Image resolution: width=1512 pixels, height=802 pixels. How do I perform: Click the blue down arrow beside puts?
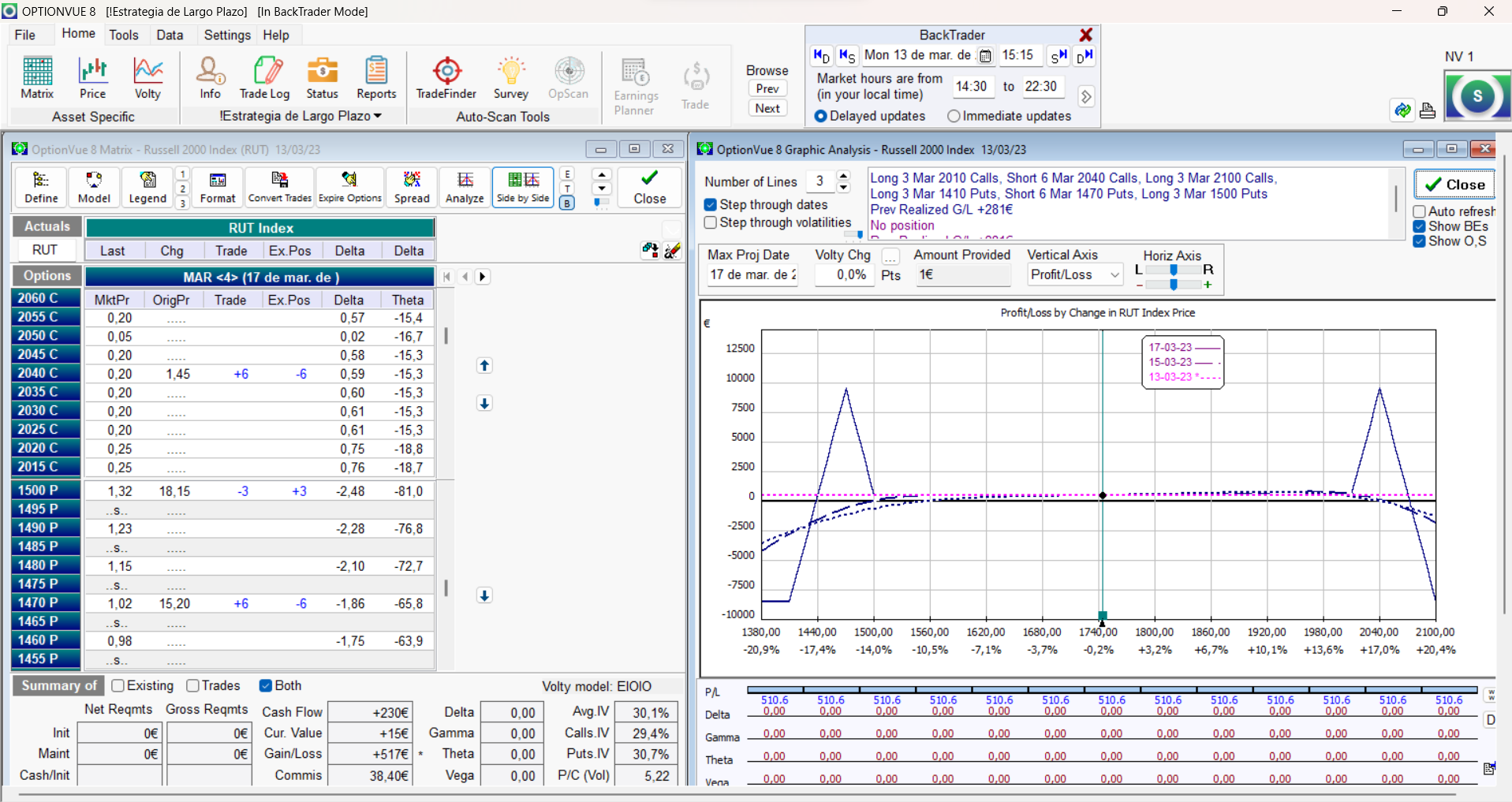point(484,596)
